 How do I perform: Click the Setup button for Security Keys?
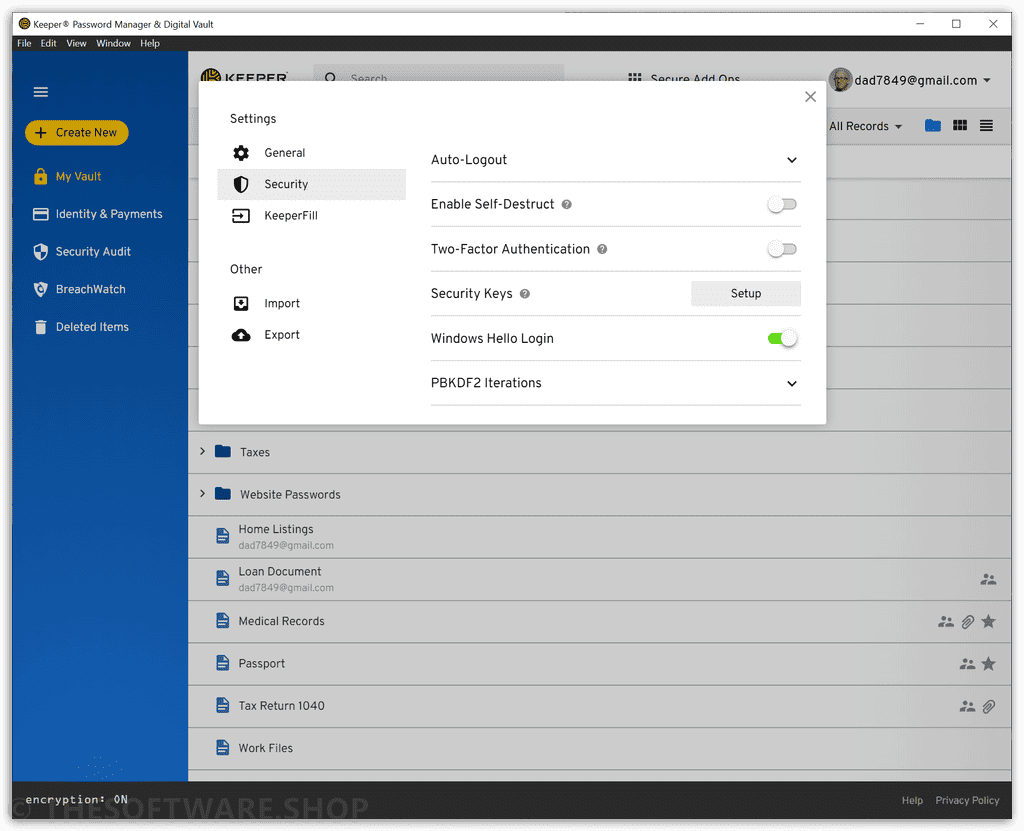[x=746, y=294]
